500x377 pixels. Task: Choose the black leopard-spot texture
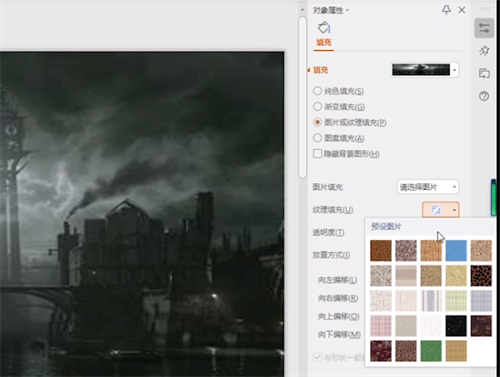[x=481, y=276]
